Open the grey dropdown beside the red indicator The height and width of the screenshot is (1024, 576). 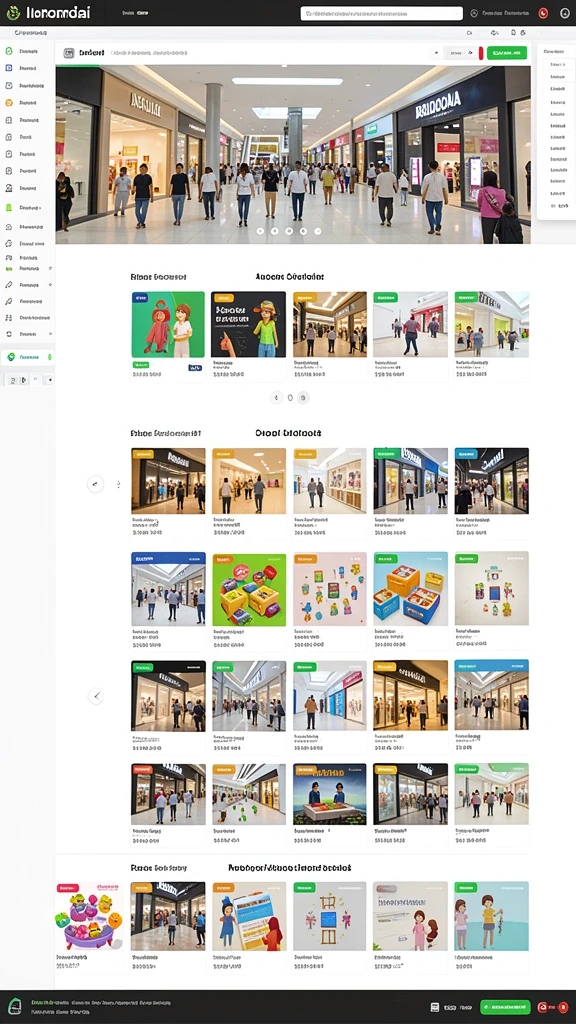tap(460, 53)
